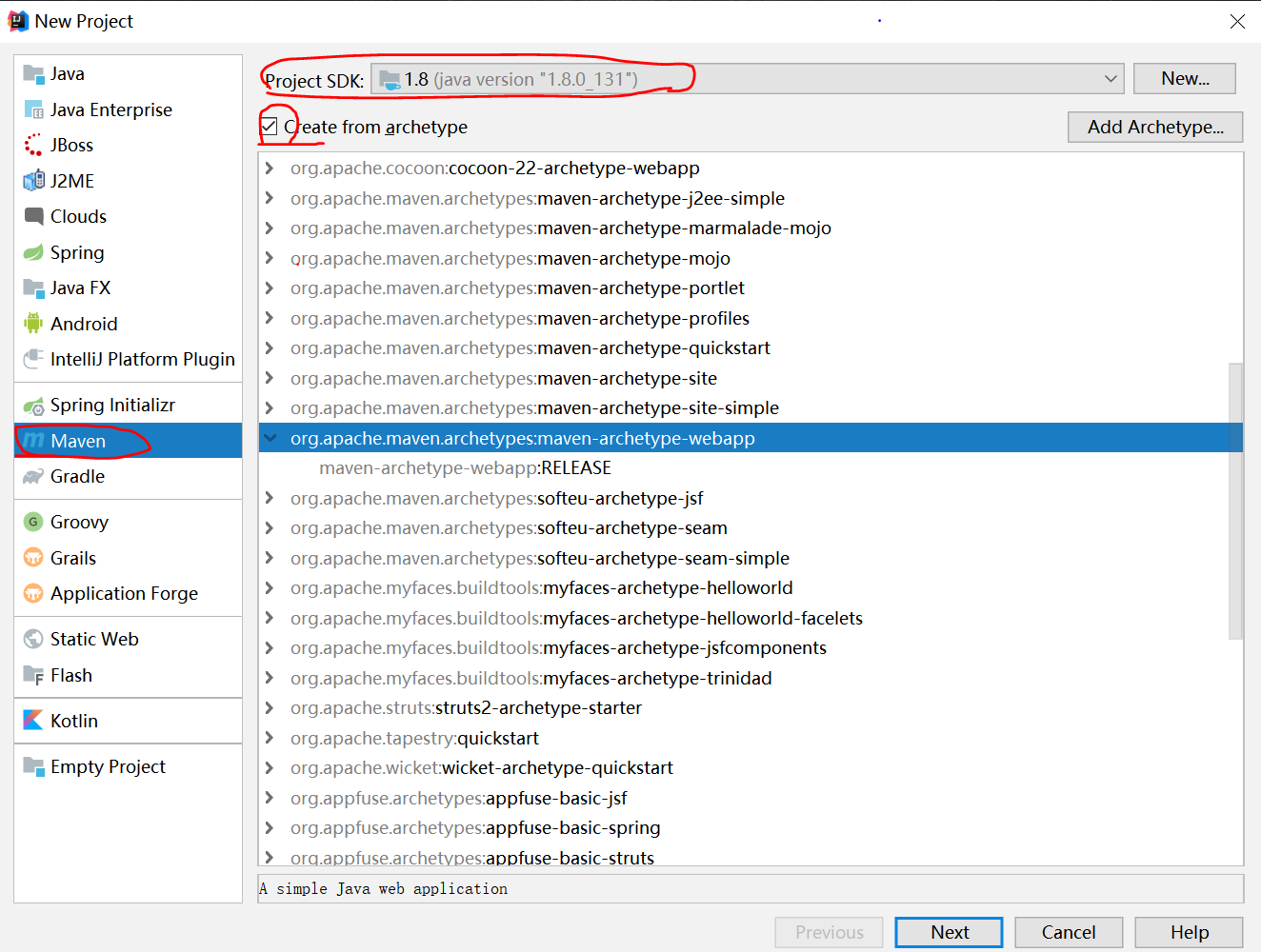Choose Empty Project in the sidebar
The image size is (1261, 952).
point(129,766)
